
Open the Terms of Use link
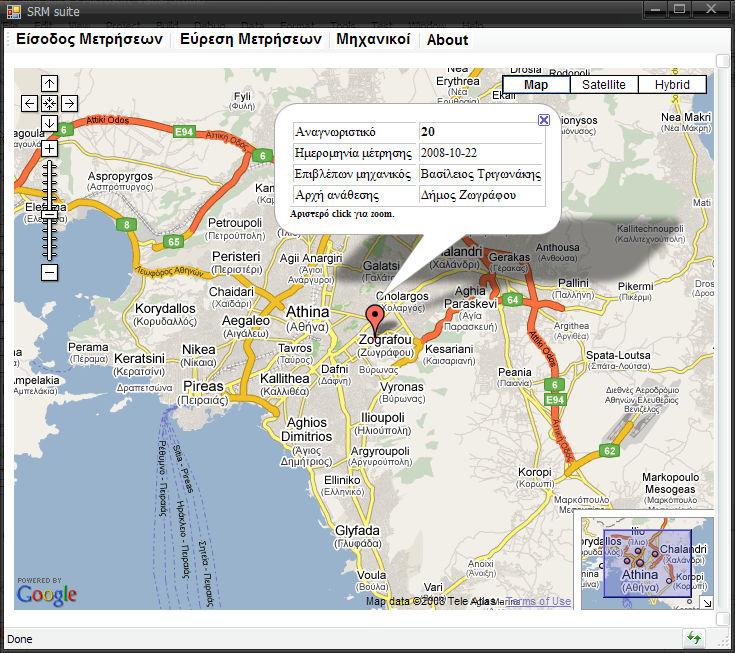coord(539,601)
